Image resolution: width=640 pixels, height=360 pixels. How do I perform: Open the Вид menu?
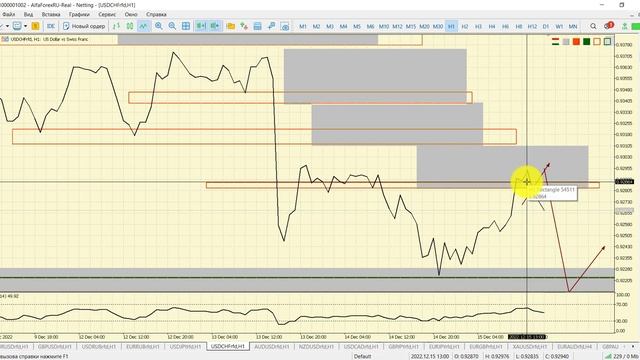click(28, 14)
